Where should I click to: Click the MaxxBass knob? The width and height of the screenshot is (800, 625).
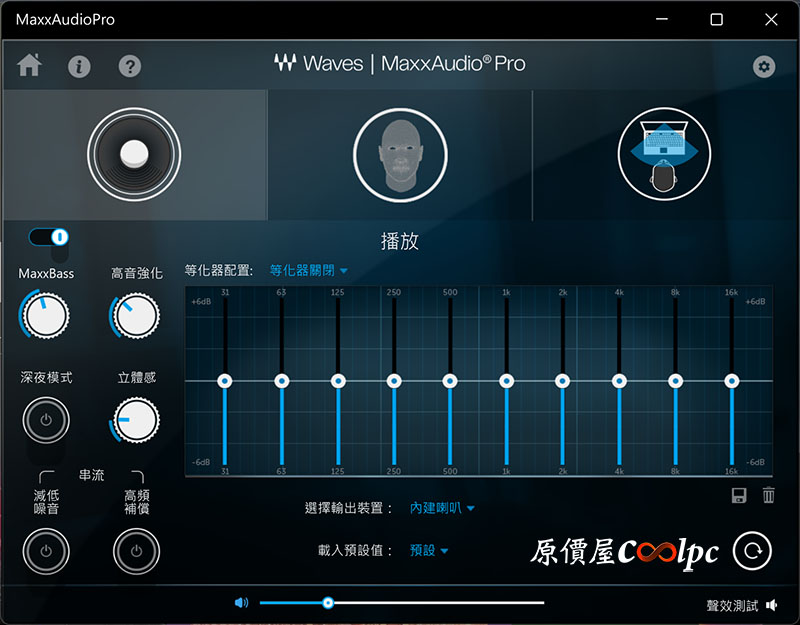45,315
